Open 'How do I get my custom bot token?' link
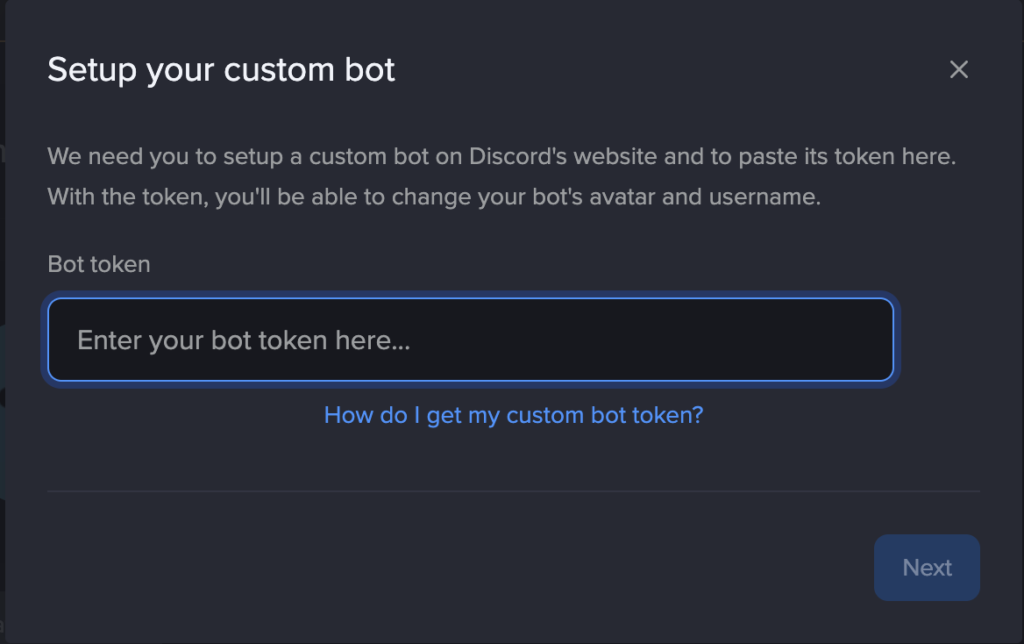Image resolution: width=1024 pixels, height=644 pixels. (x=513, y=415)
